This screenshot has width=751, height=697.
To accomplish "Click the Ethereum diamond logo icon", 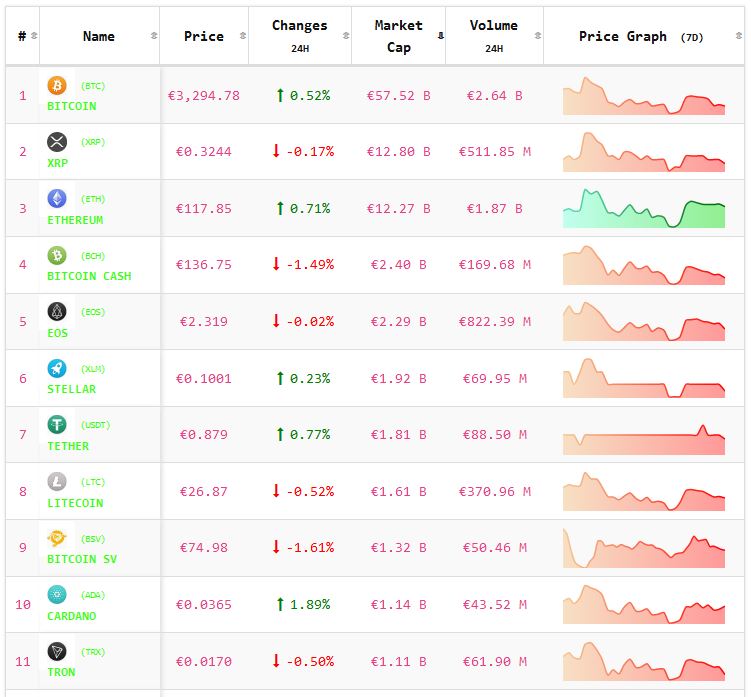I will tap(57, 199).
